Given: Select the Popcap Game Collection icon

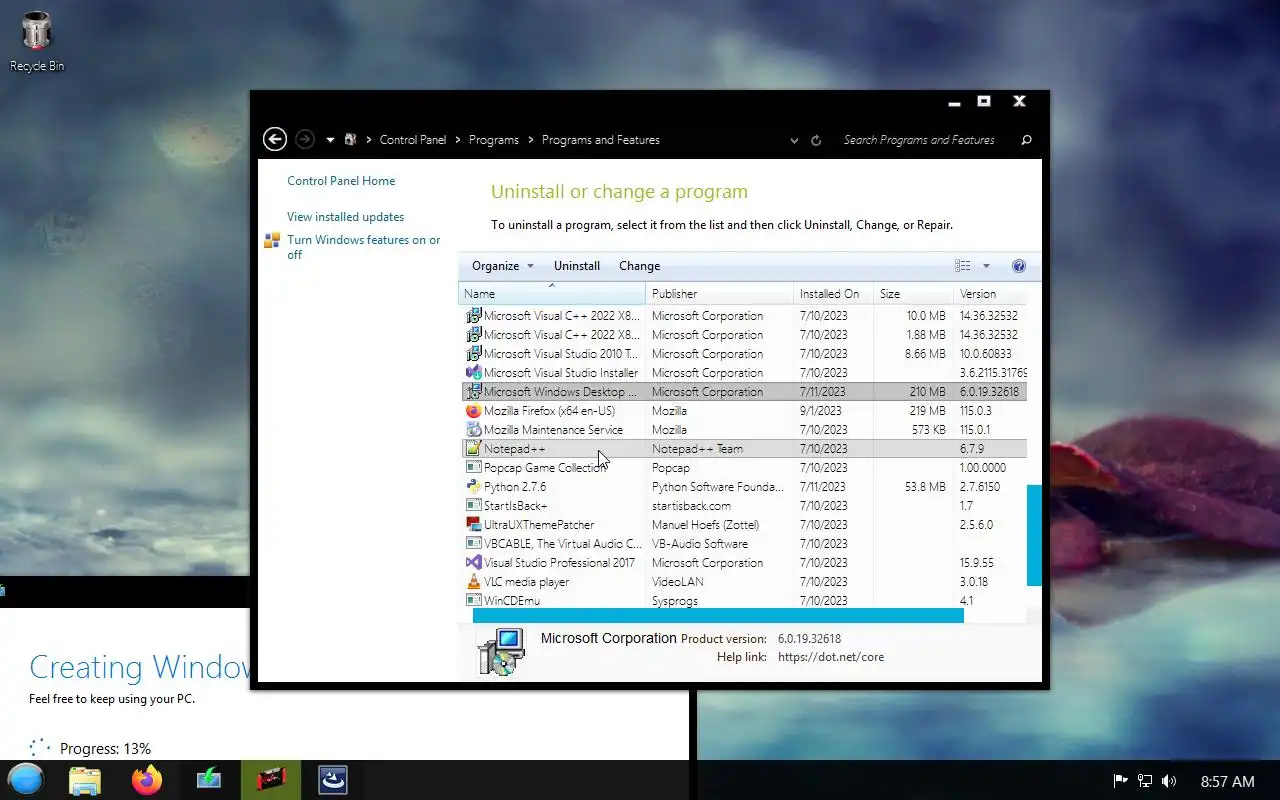Looking at the screenshot, I should tap(474, 468).
